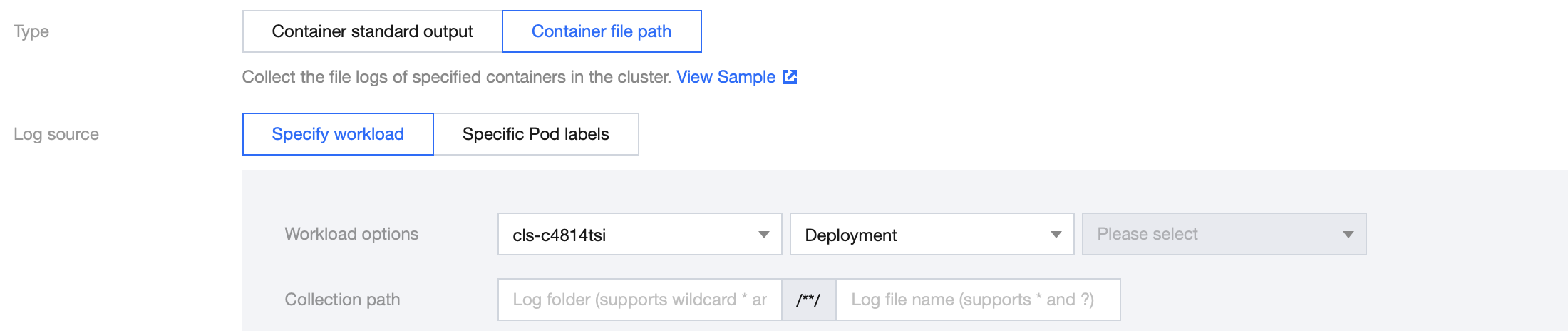This screenshot has width=1568, height=331.
Task: Click the Workload options label
Action: (351, 234)
